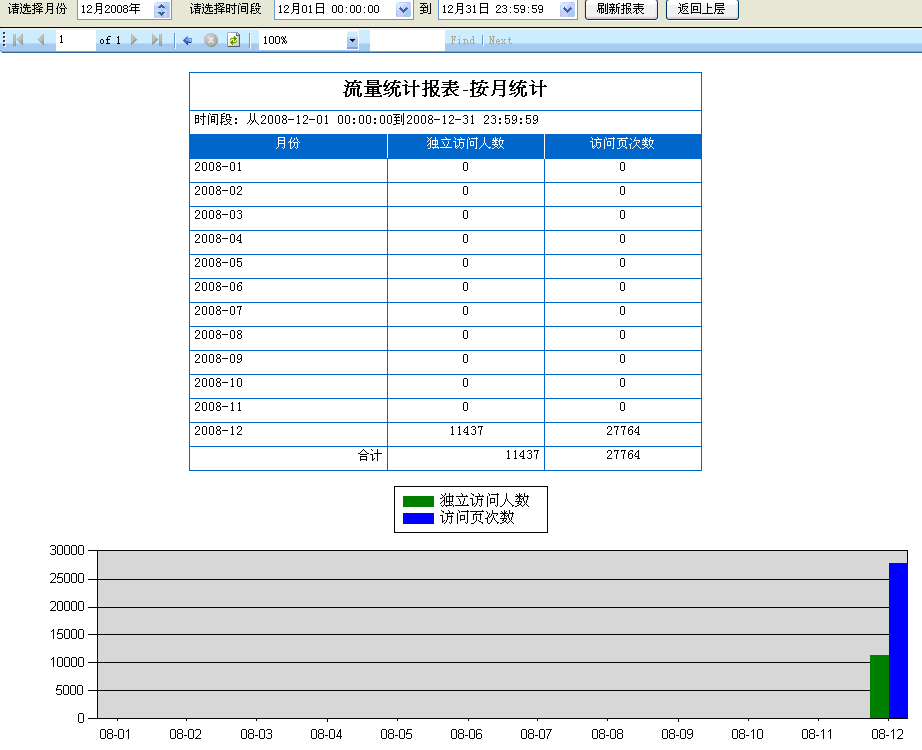Click the green Refresh report icon
This screenshot has height=750, width=922.
tap(233, 40)
